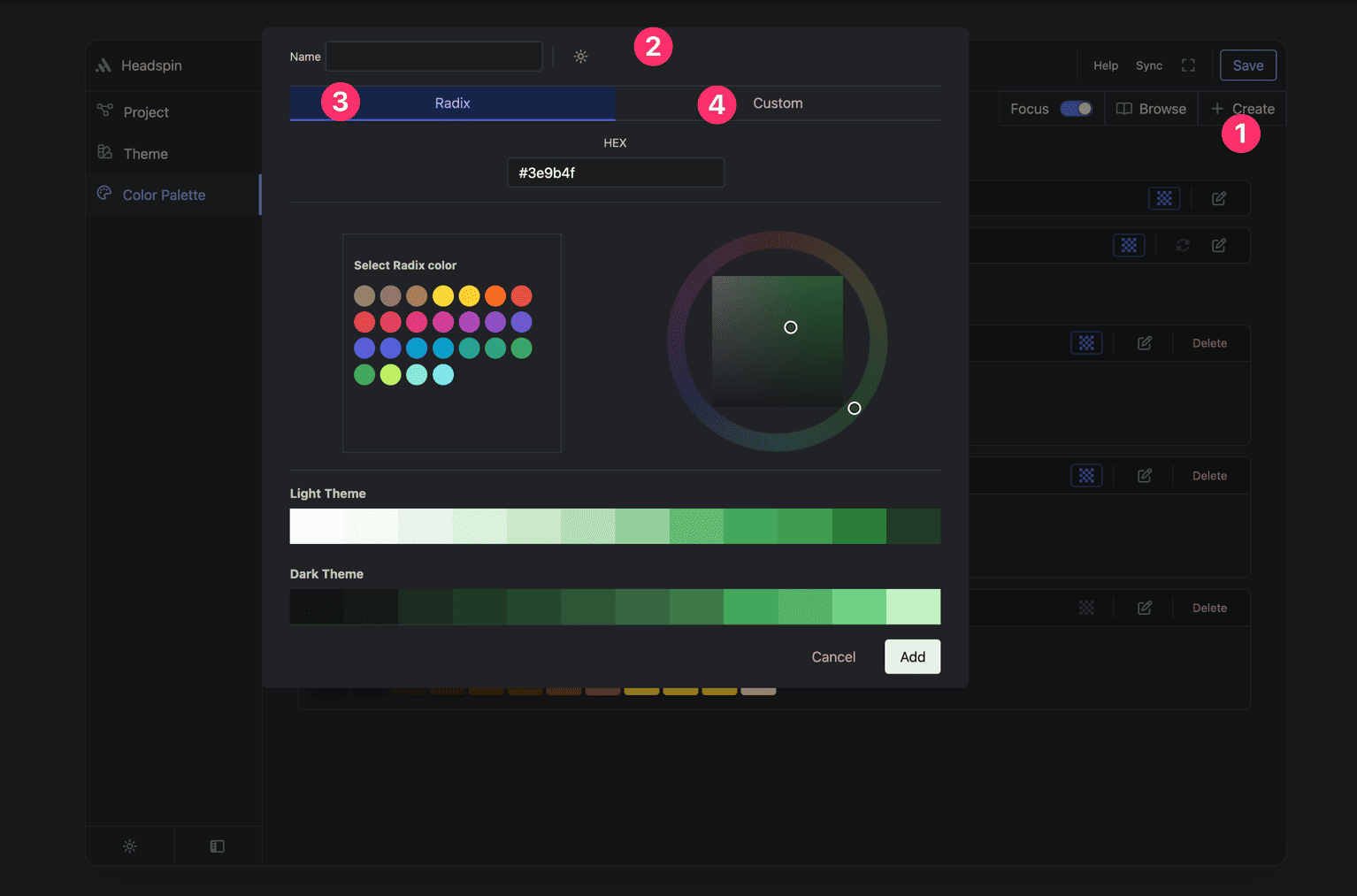Viewport: 1357px width, 896px height.
Task: Click inside the Name input field
Action: (433, 56)
